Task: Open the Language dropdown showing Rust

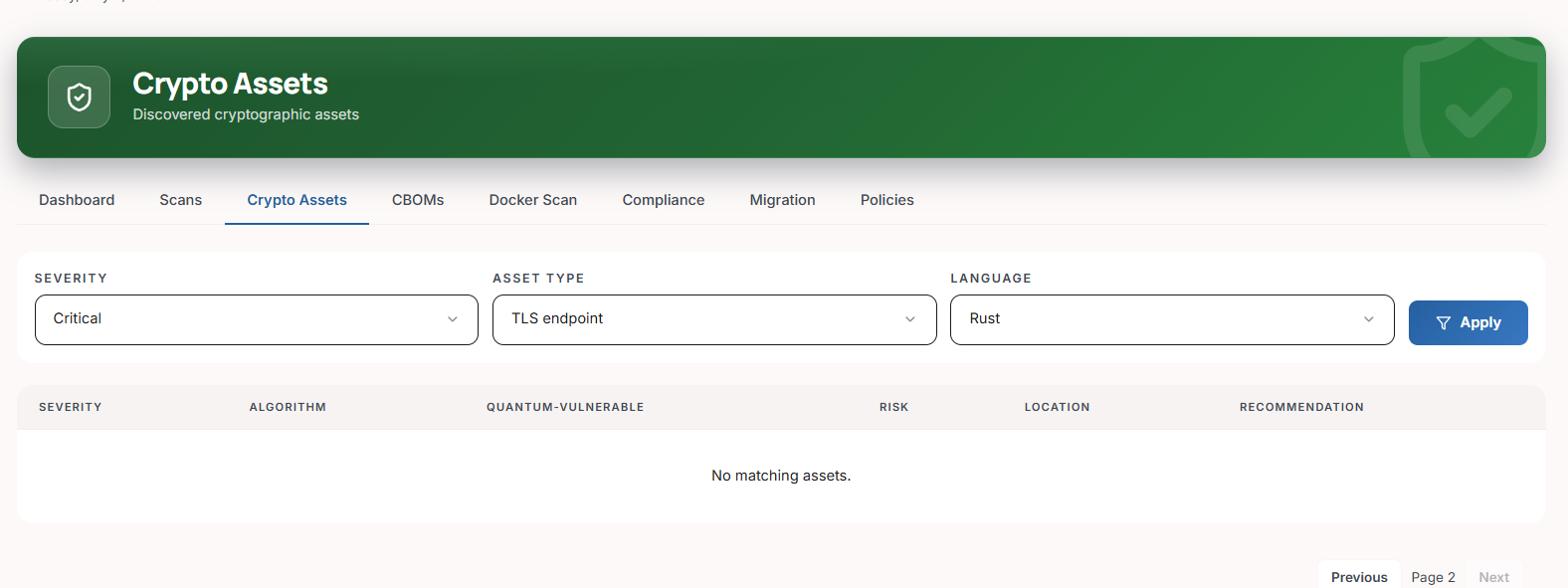Action: (x=1172, y=319)
